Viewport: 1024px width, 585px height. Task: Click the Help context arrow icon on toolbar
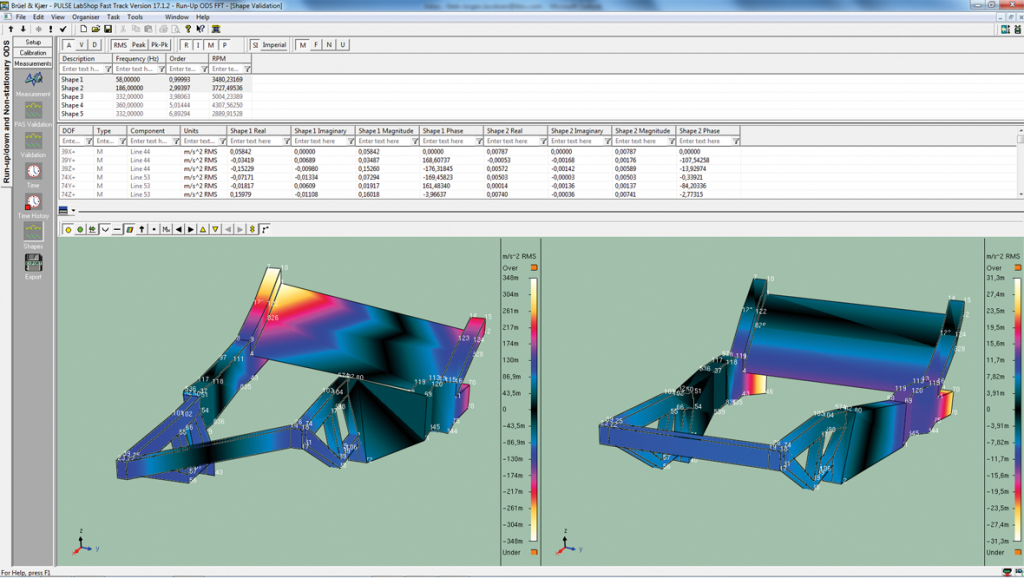200,30
